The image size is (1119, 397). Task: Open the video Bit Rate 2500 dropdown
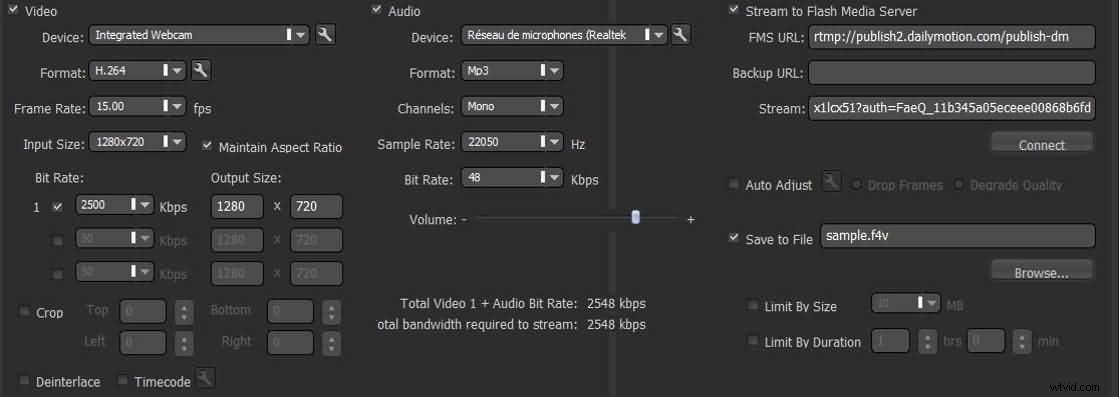pos(114,206)
